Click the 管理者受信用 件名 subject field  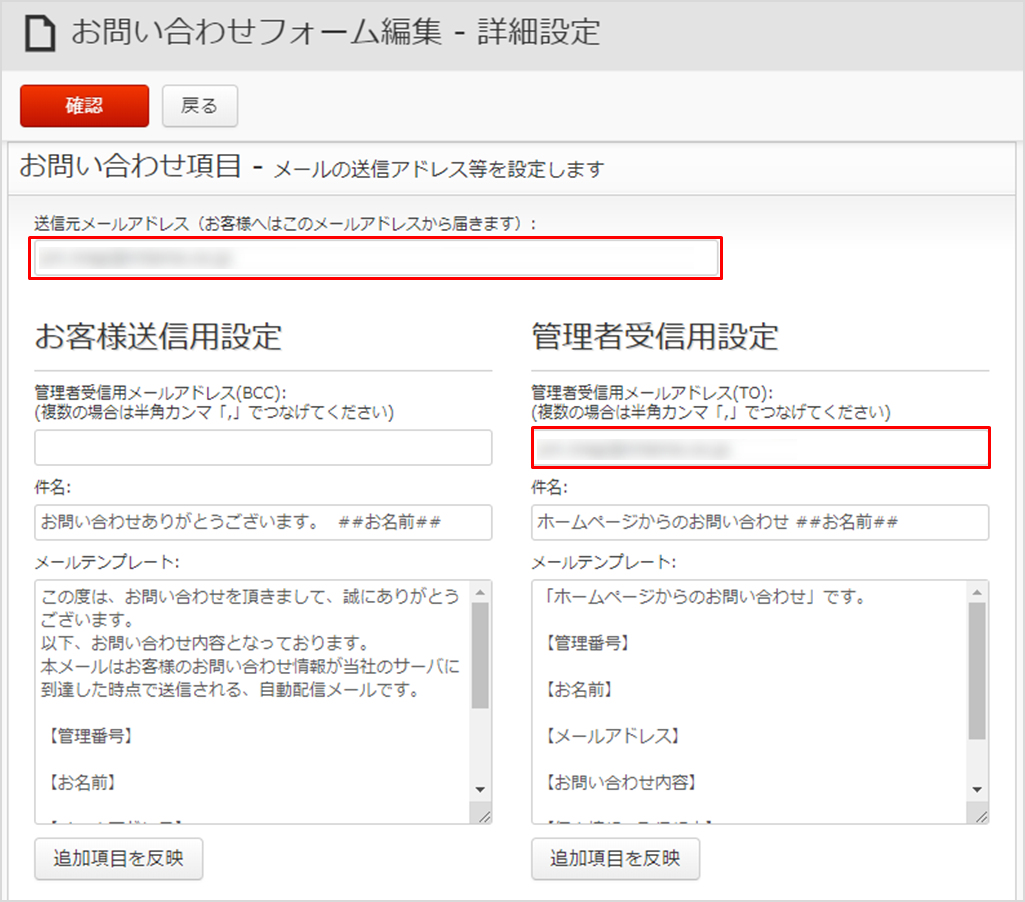(760, 522)
